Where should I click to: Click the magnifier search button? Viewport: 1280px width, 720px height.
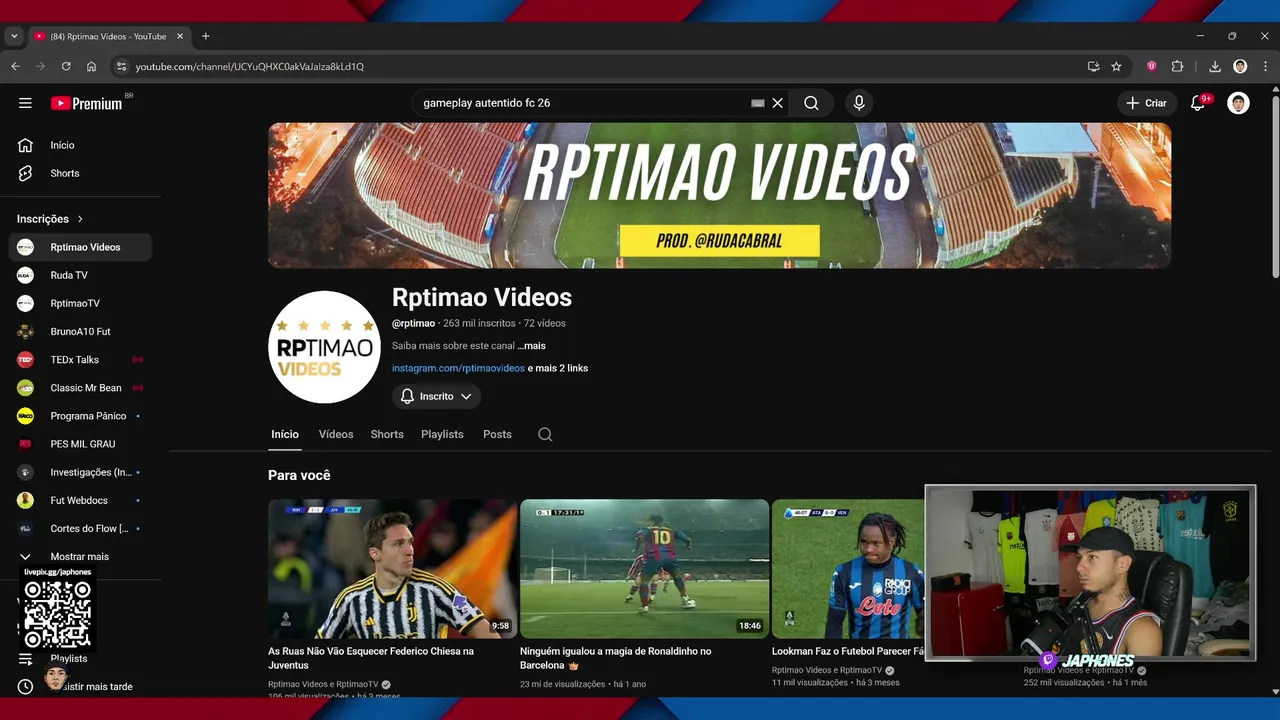point(811,103)
